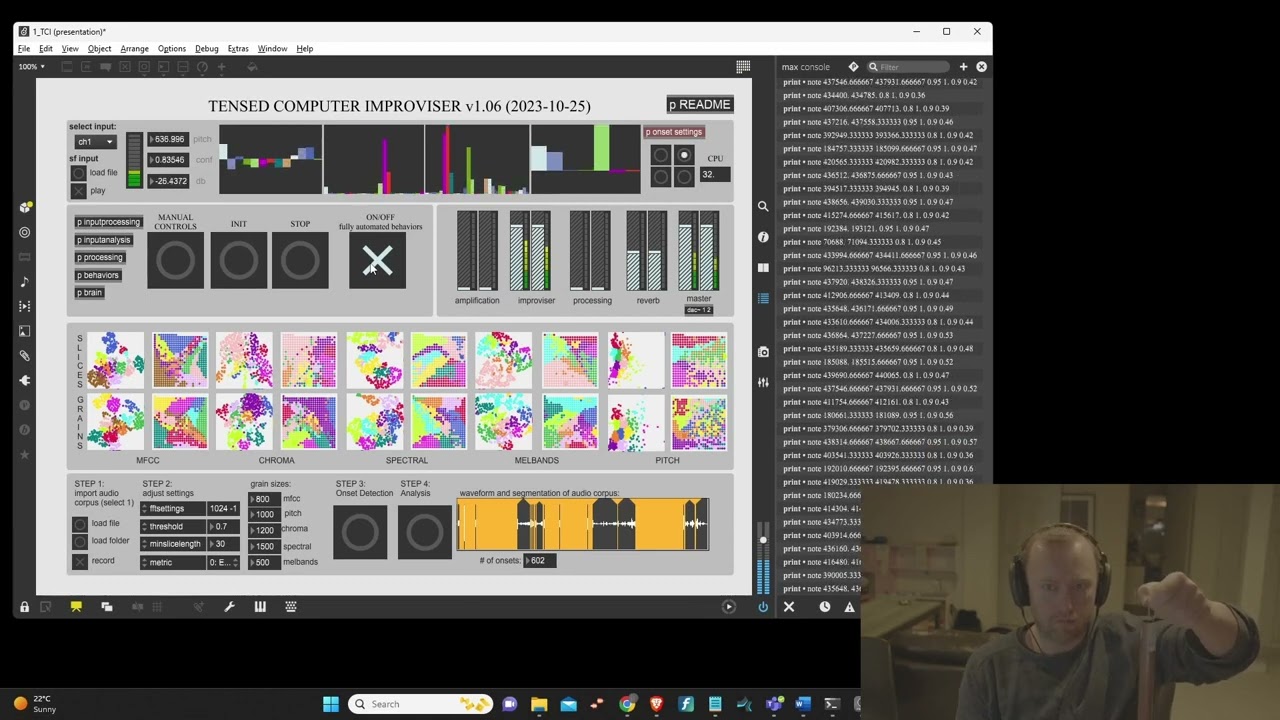Open the minslicelength dropdown
The height and width of the screenshot is (720, 1280).
172,544
